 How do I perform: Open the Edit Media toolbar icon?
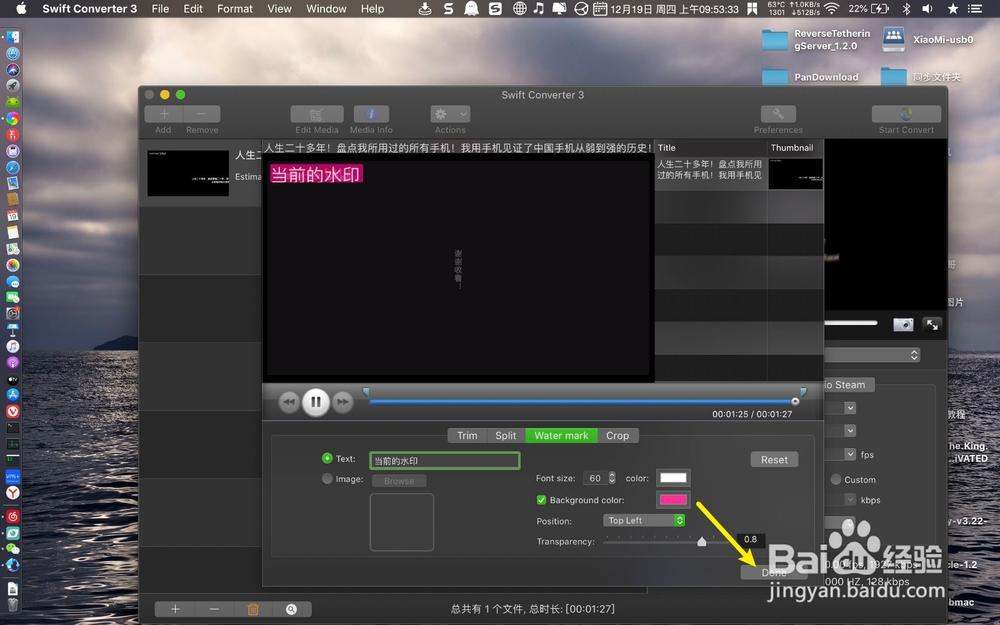click(x=317, y=114)
